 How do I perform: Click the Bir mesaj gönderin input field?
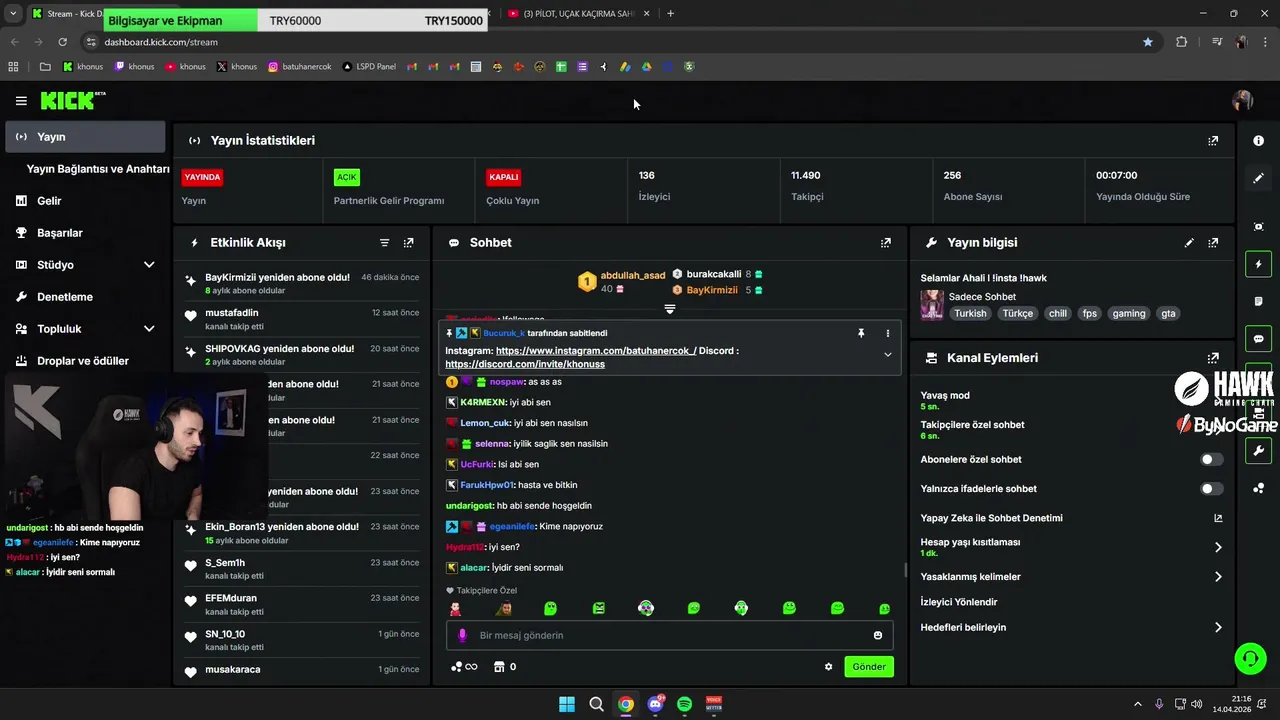point(670,635)
